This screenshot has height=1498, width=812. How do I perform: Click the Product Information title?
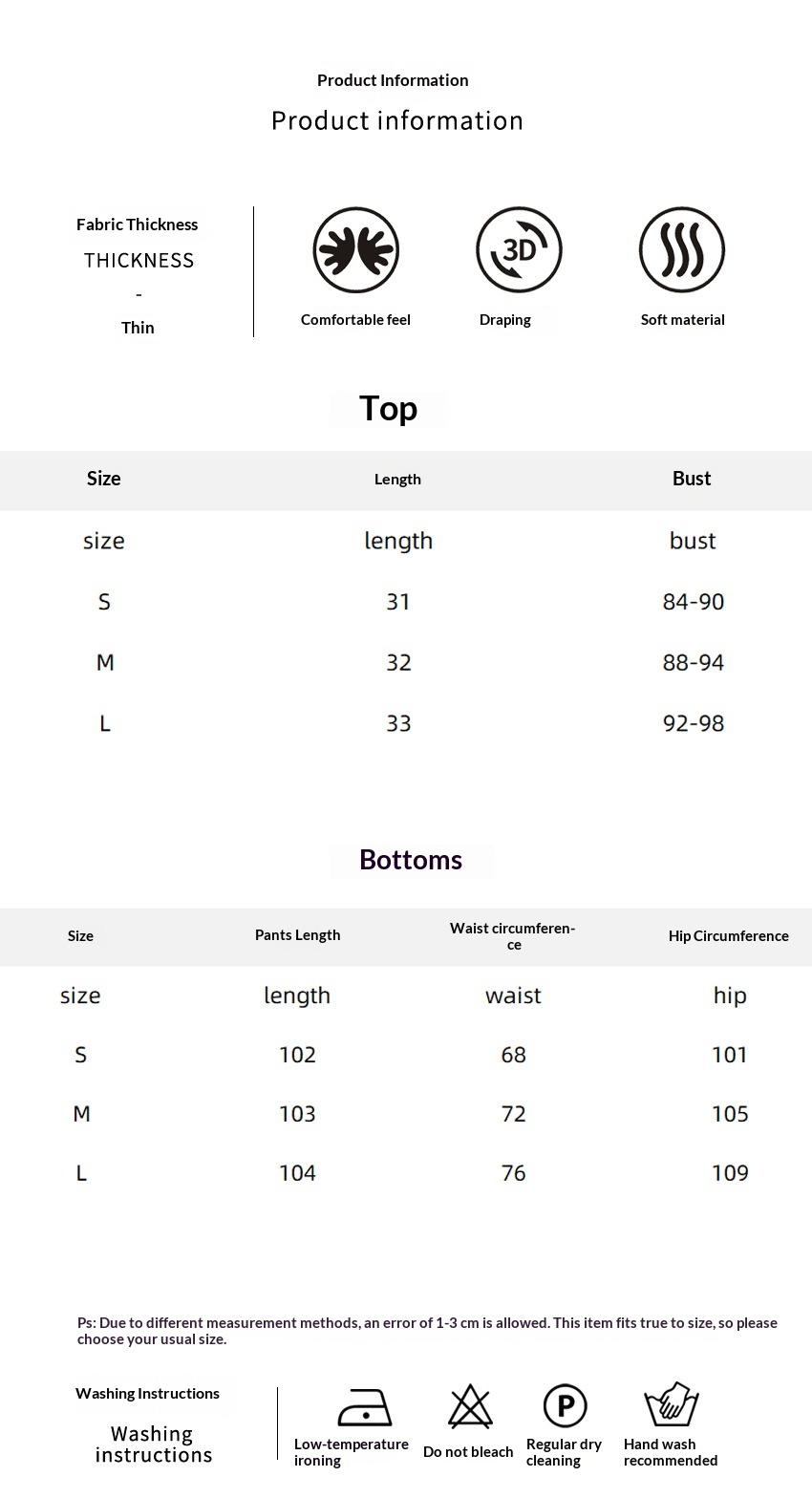(393, 80)
